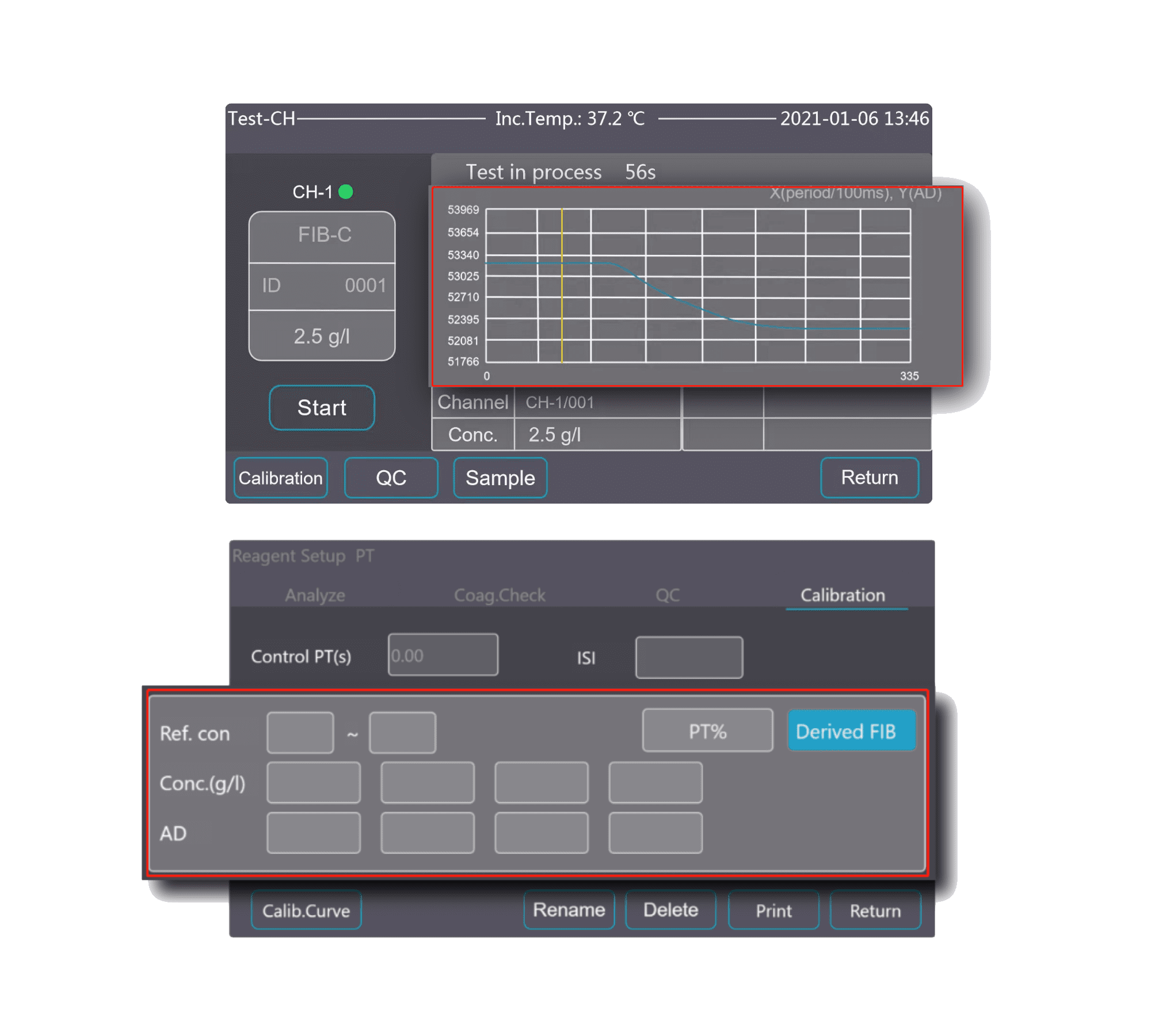The image size is (1170, 1036).
Task: Click the second Ref. con input box
Action: [x=402, y=733]
